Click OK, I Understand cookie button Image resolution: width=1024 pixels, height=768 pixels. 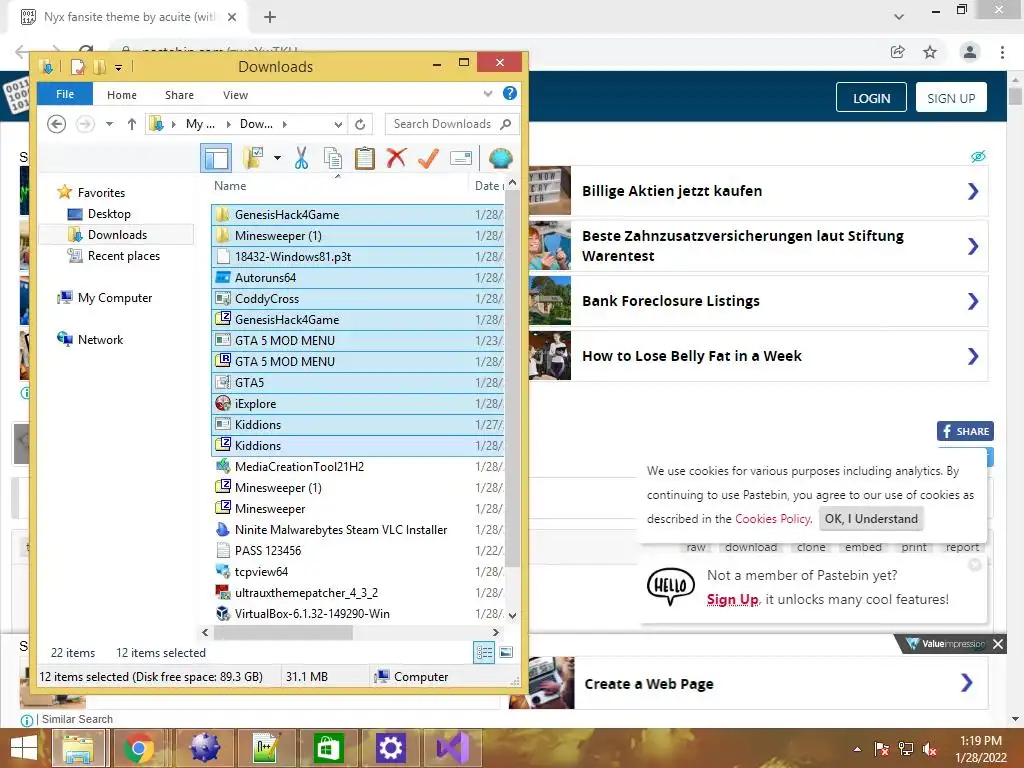coord(871,519)
